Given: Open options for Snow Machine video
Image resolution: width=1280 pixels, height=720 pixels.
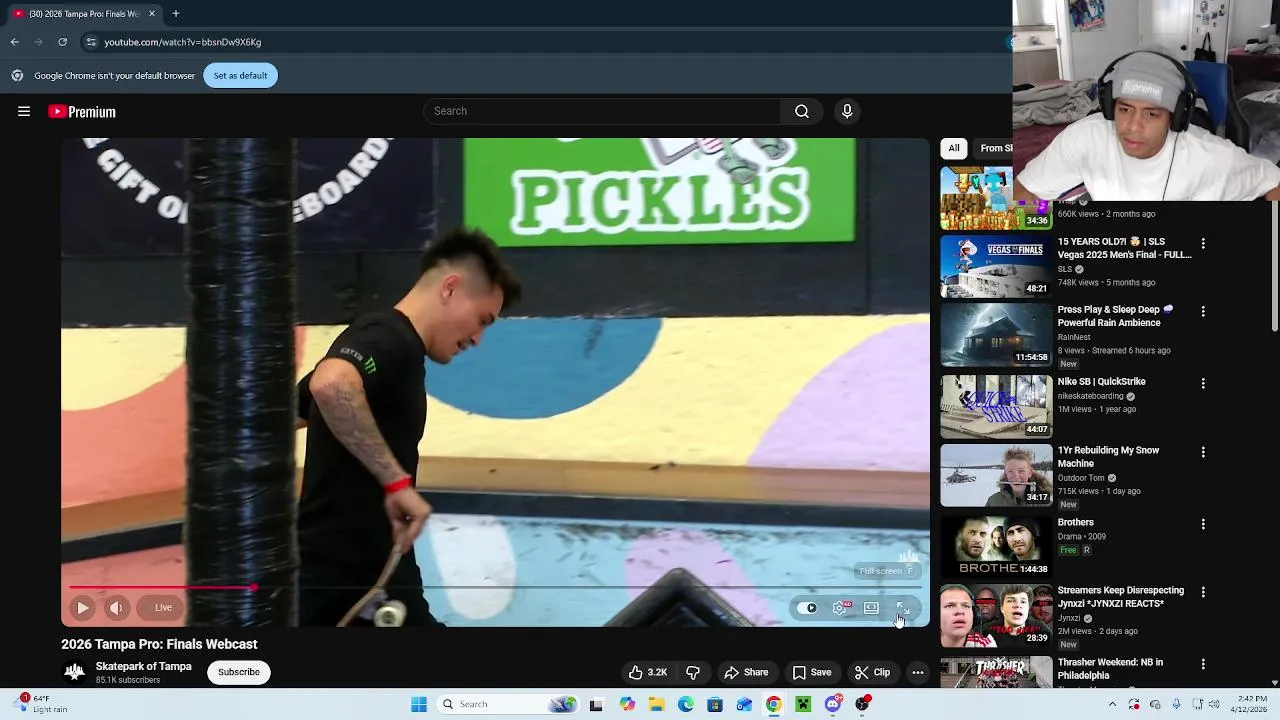Looking at the screenshot, I should click(1203, 452).
